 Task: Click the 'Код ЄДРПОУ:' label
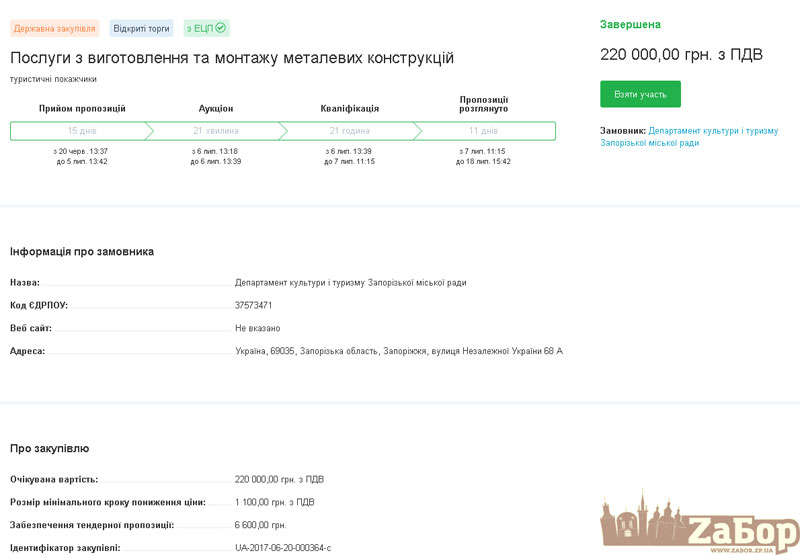coord(39,305)
